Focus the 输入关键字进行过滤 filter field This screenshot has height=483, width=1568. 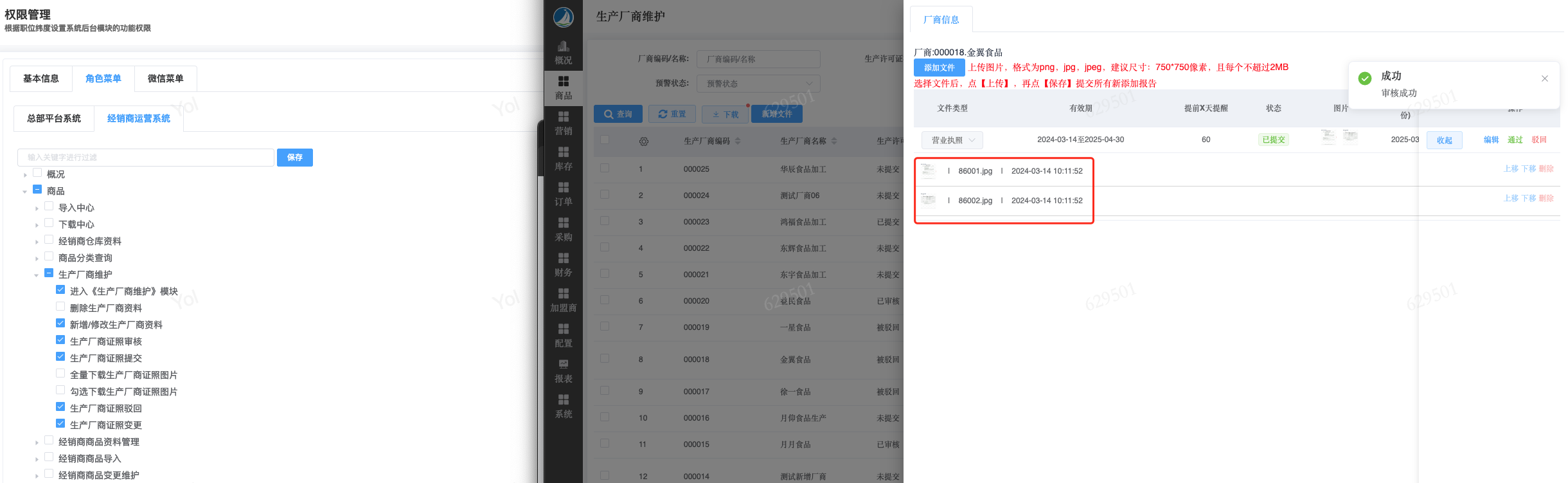point(146,158)
